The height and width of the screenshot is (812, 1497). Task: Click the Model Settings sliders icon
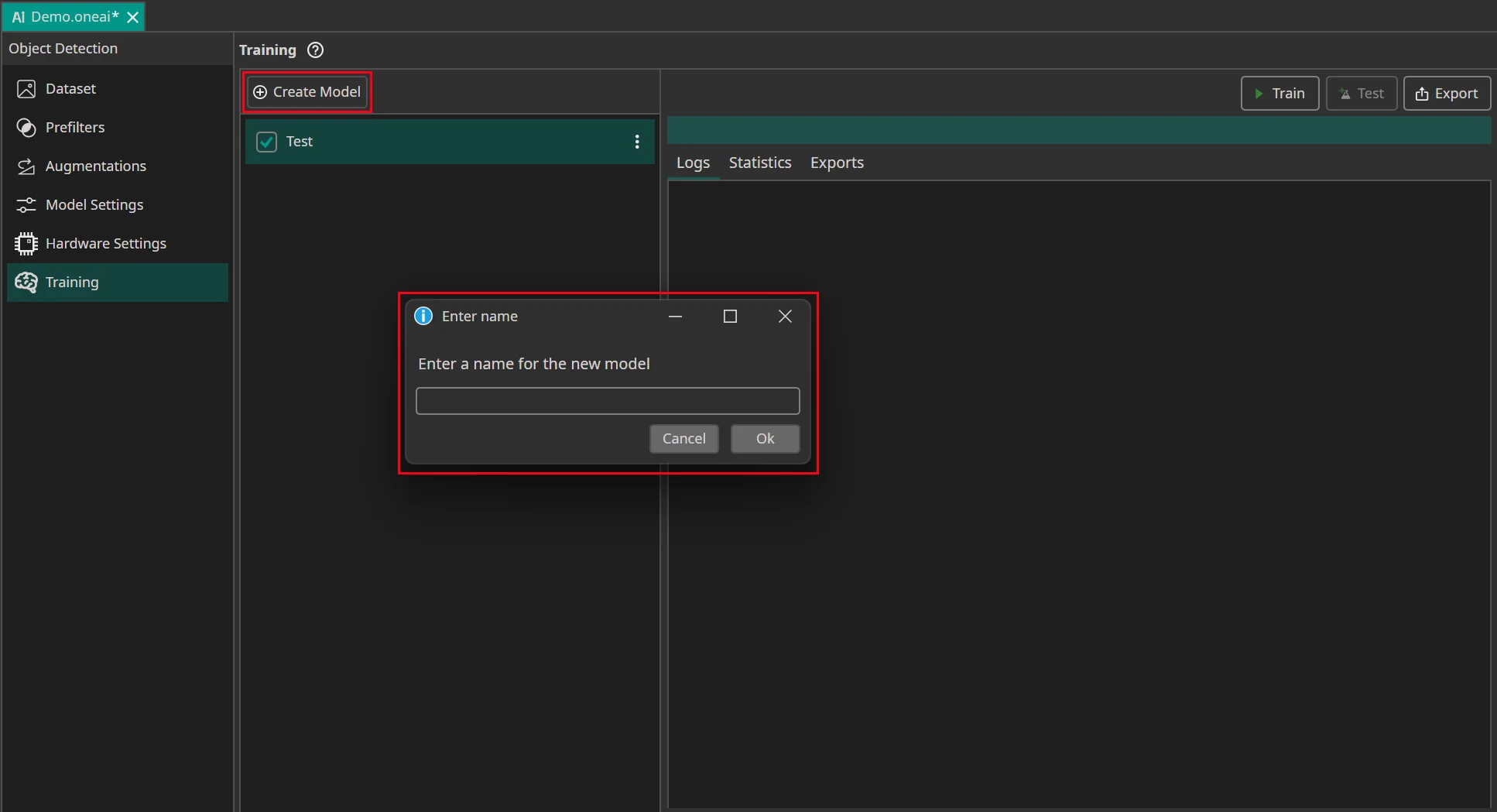coord(26,205)
